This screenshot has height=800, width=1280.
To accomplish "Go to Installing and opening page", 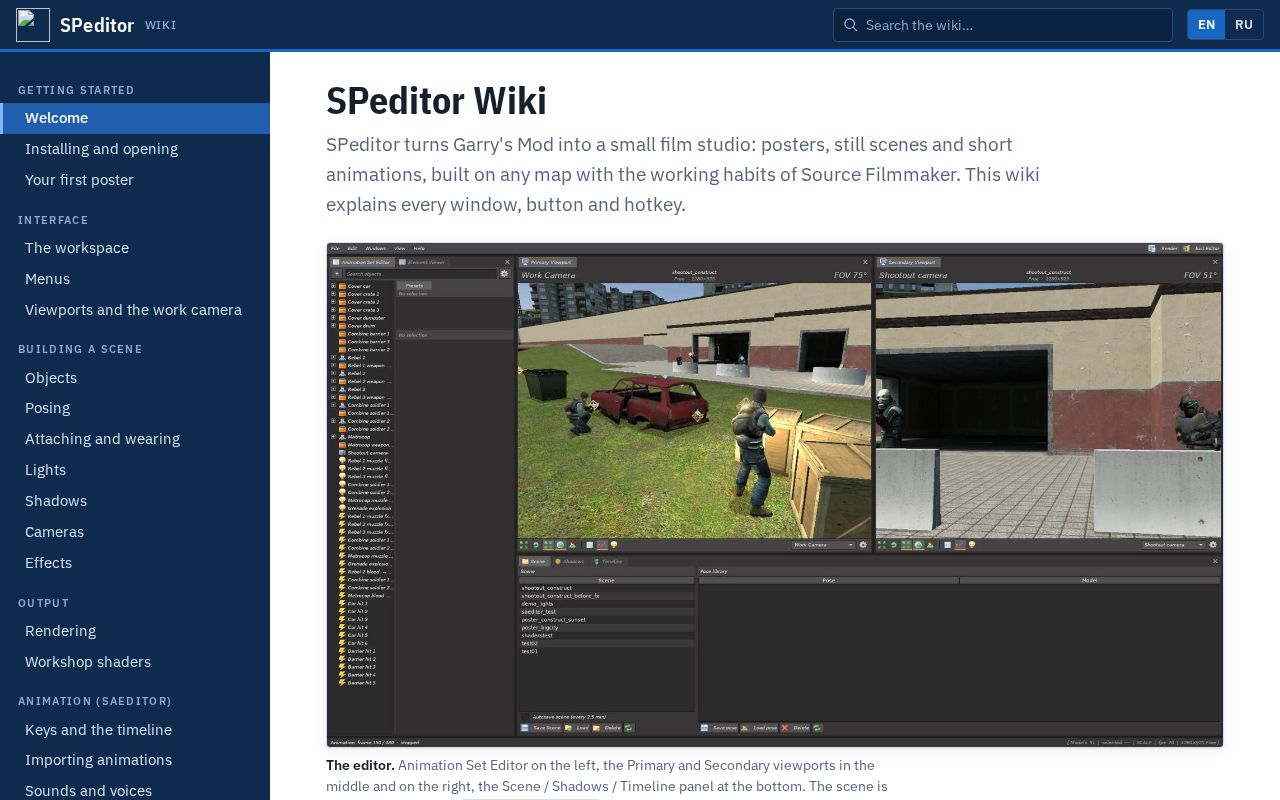I will click(x=135, y=149).
